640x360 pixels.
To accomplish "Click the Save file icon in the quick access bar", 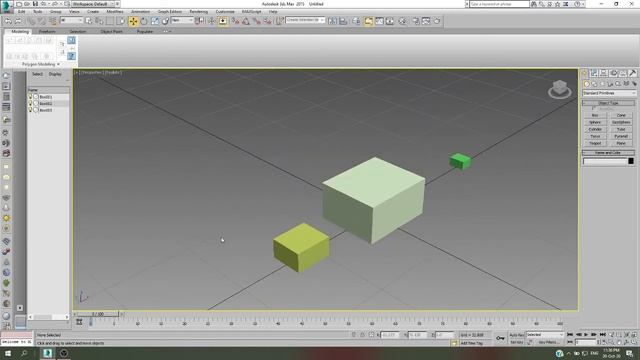I will (35, 4).
